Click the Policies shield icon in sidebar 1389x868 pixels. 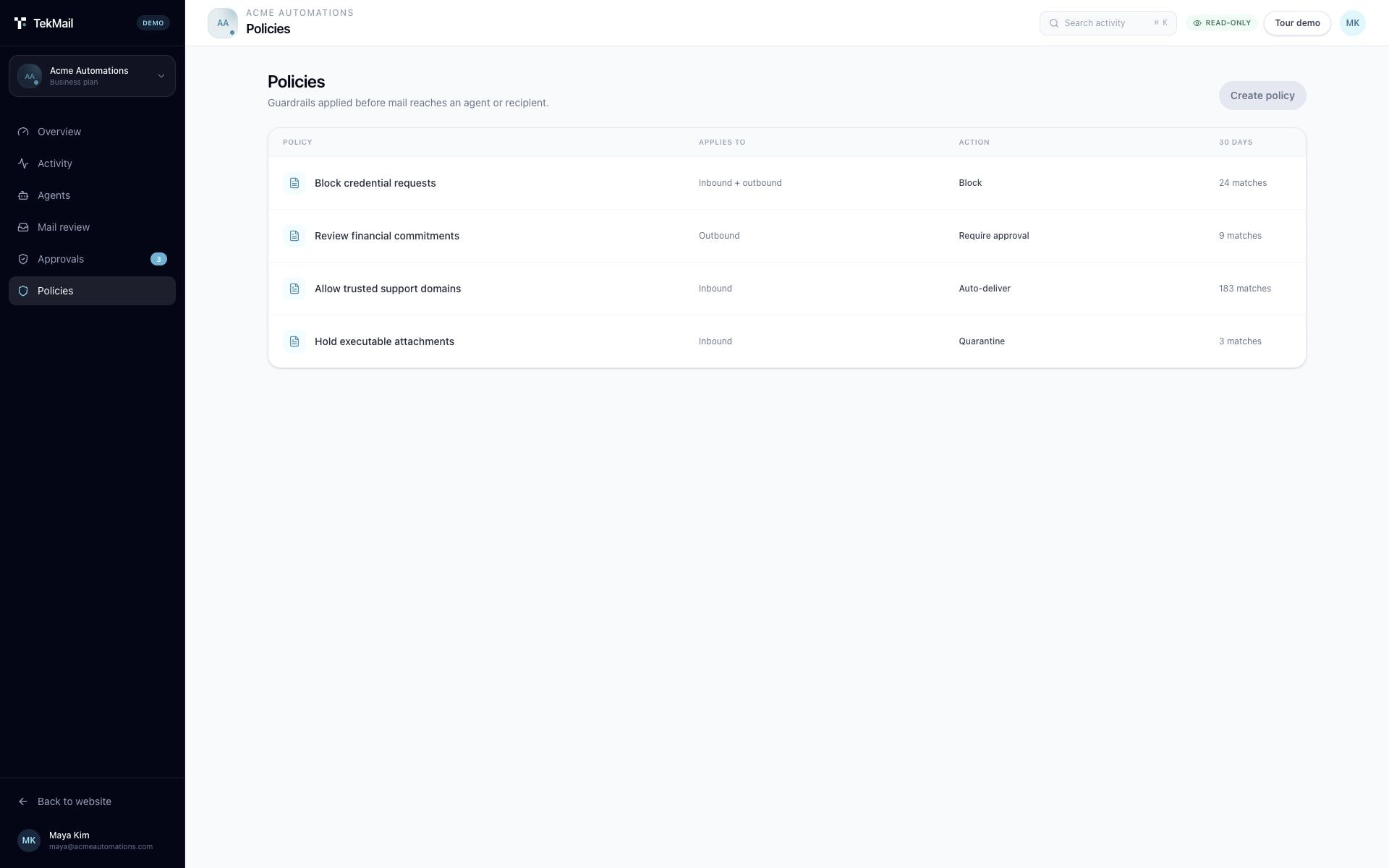pyautogui.click(x=23, y=291)
